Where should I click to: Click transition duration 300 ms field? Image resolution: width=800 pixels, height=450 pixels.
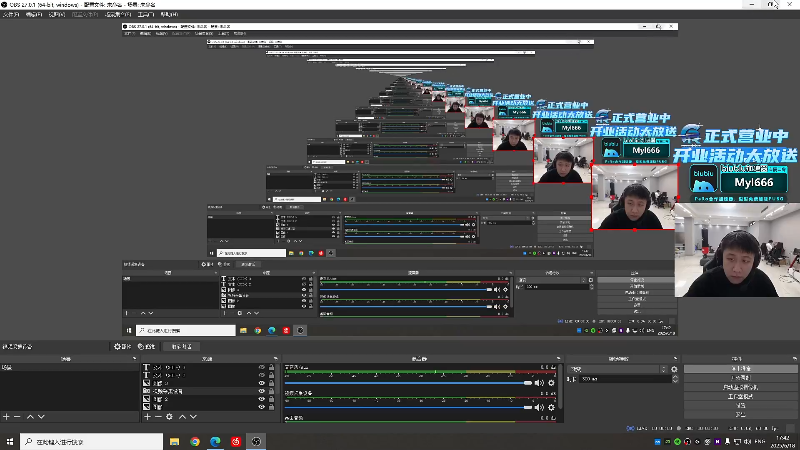pos(625,379)
